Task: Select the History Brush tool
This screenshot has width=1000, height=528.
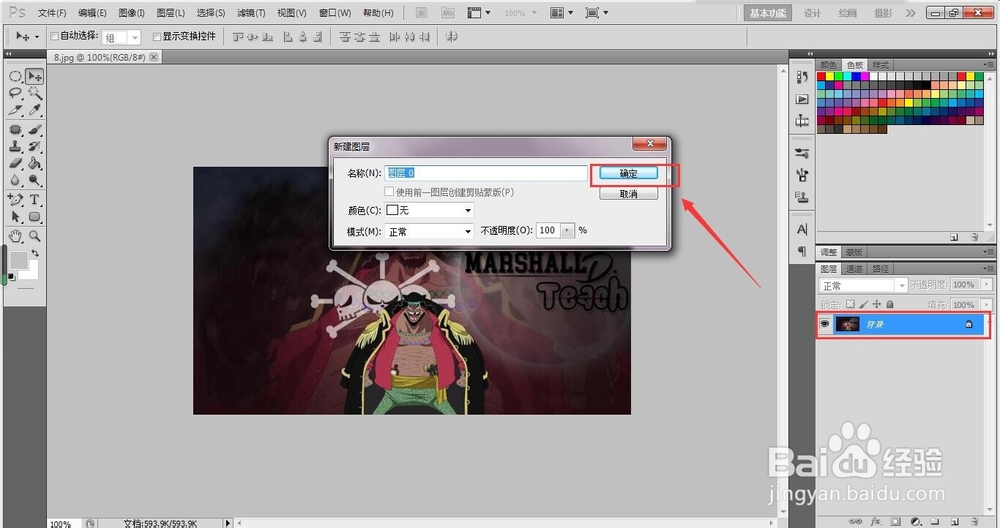Action: [x=34, y=146]
